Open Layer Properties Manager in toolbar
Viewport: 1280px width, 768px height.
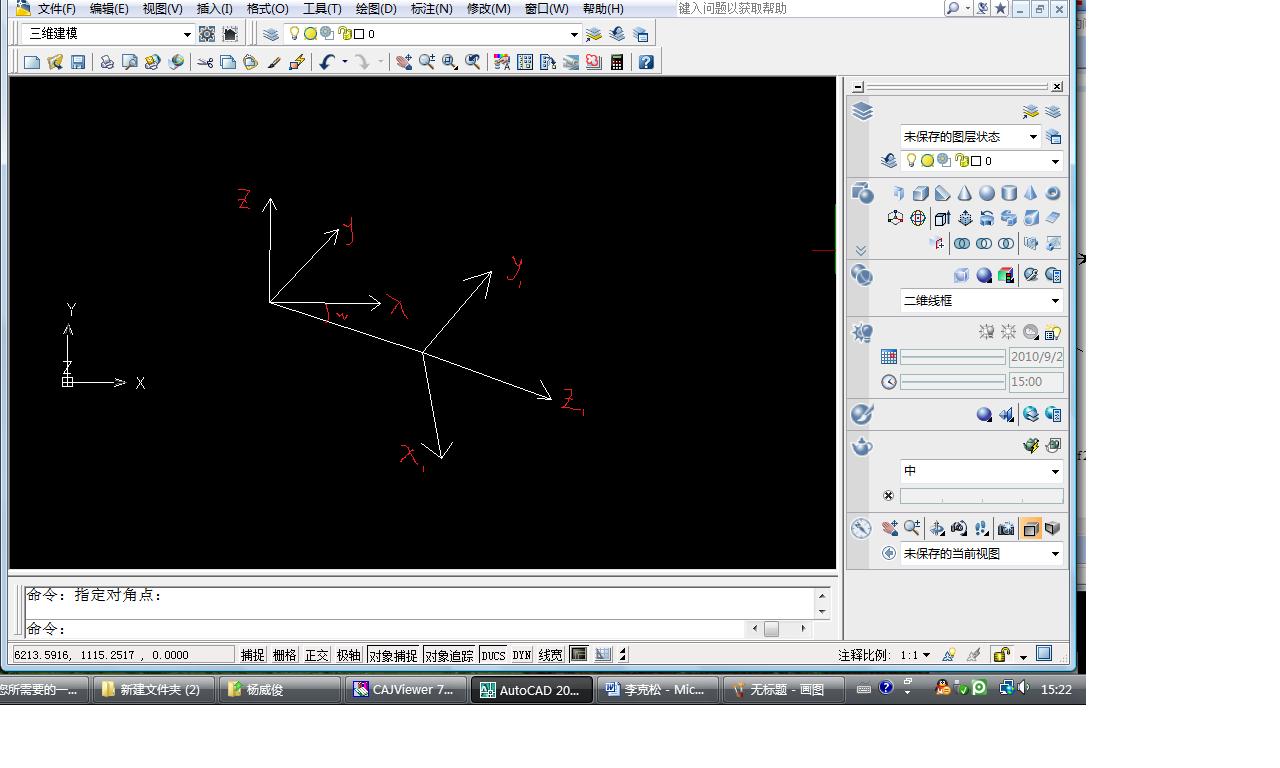click(271, 34)
